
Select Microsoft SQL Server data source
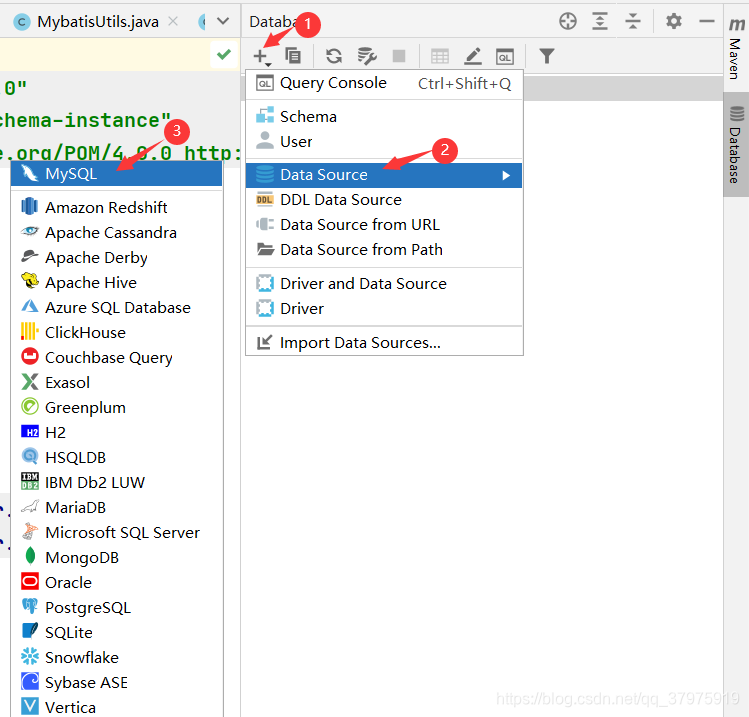117,533
